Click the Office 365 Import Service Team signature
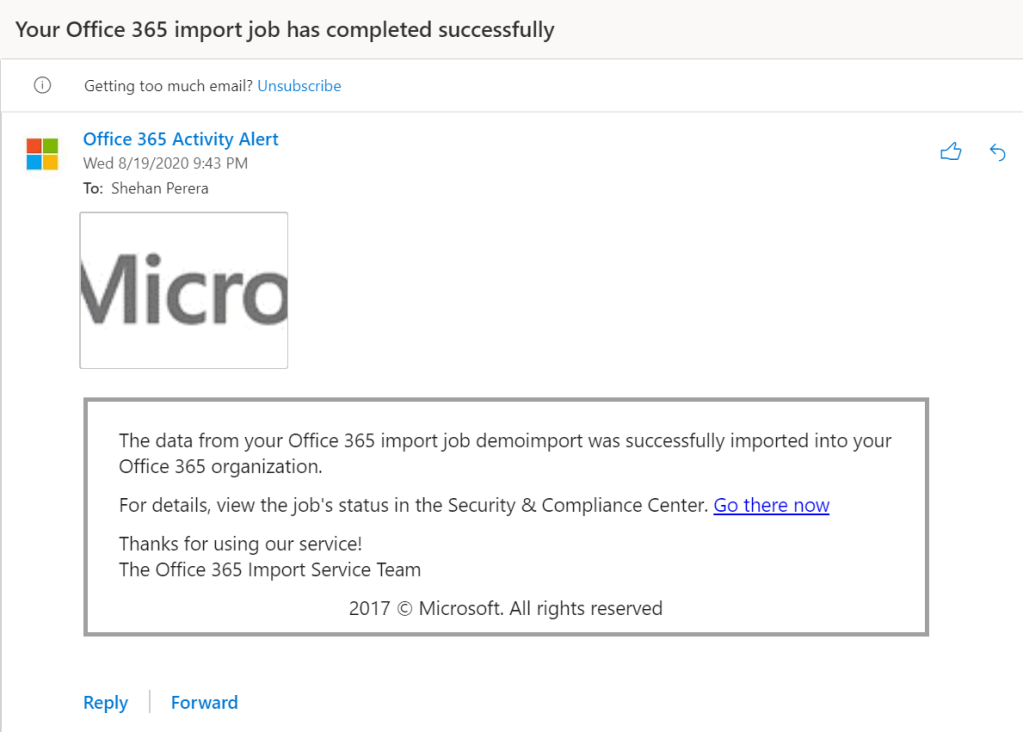This screenshot has height=732, width=1023. 270,570
